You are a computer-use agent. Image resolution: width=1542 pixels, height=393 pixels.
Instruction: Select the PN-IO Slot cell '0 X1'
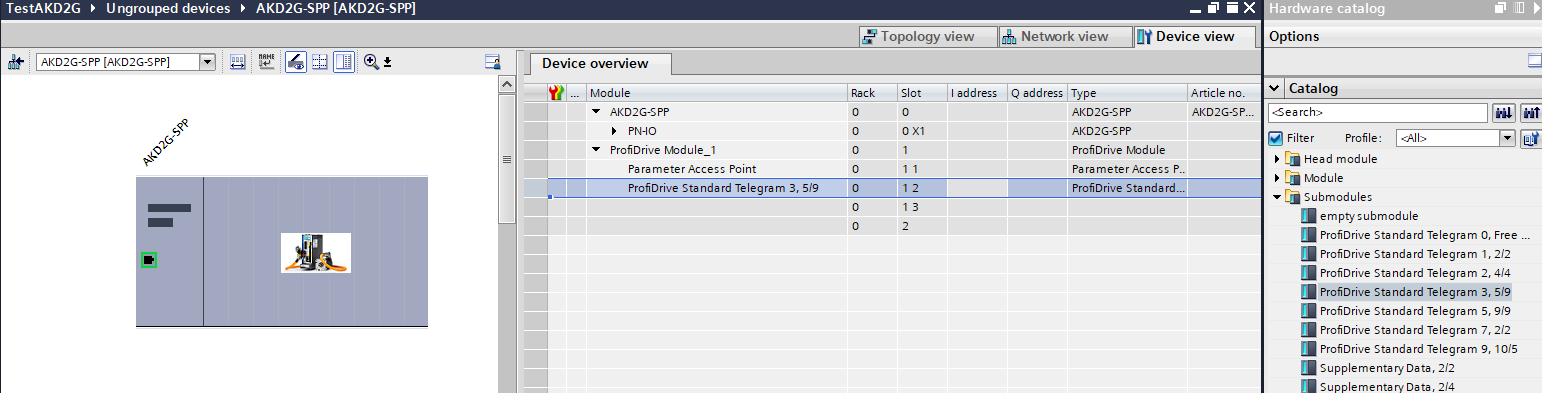click(922, 131)
